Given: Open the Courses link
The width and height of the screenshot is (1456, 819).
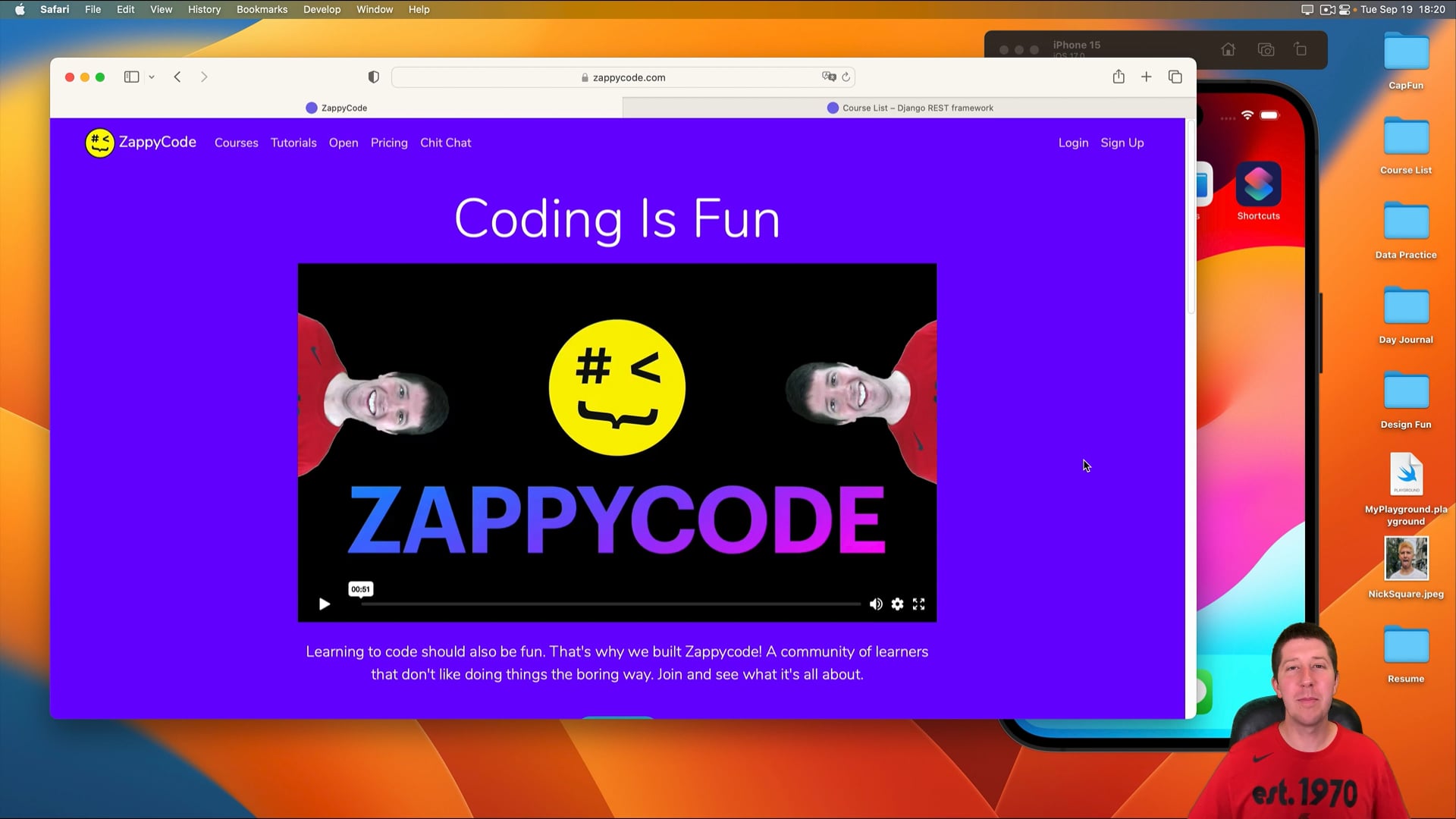Looking at the screenshot, I should [236, 143].
